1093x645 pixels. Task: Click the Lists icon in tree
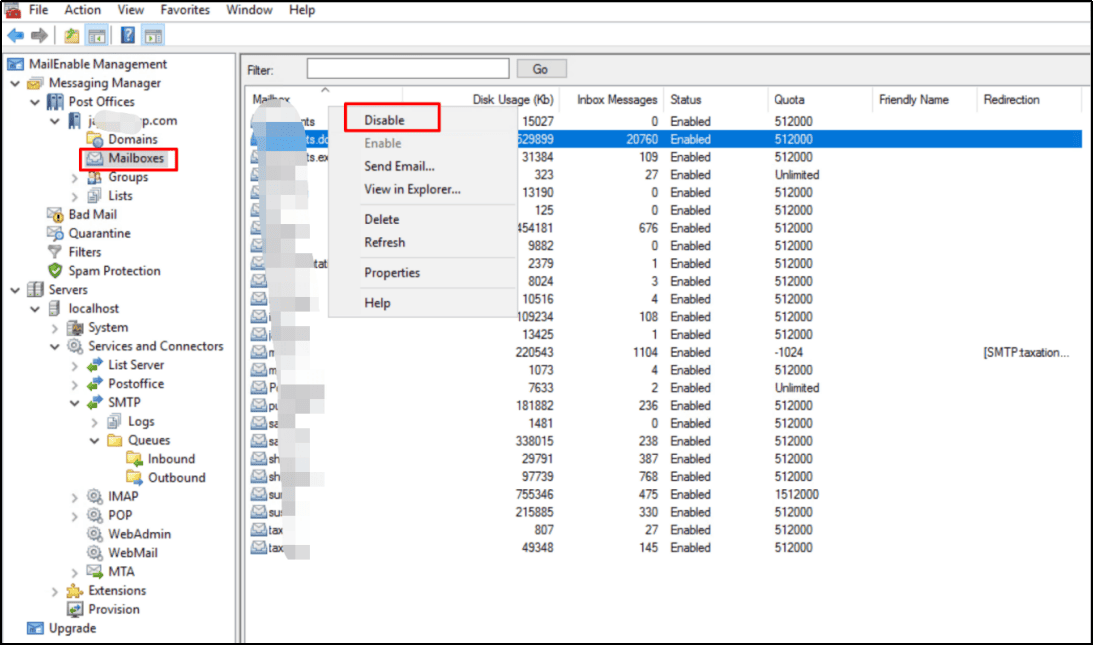(x=95, y=196)
